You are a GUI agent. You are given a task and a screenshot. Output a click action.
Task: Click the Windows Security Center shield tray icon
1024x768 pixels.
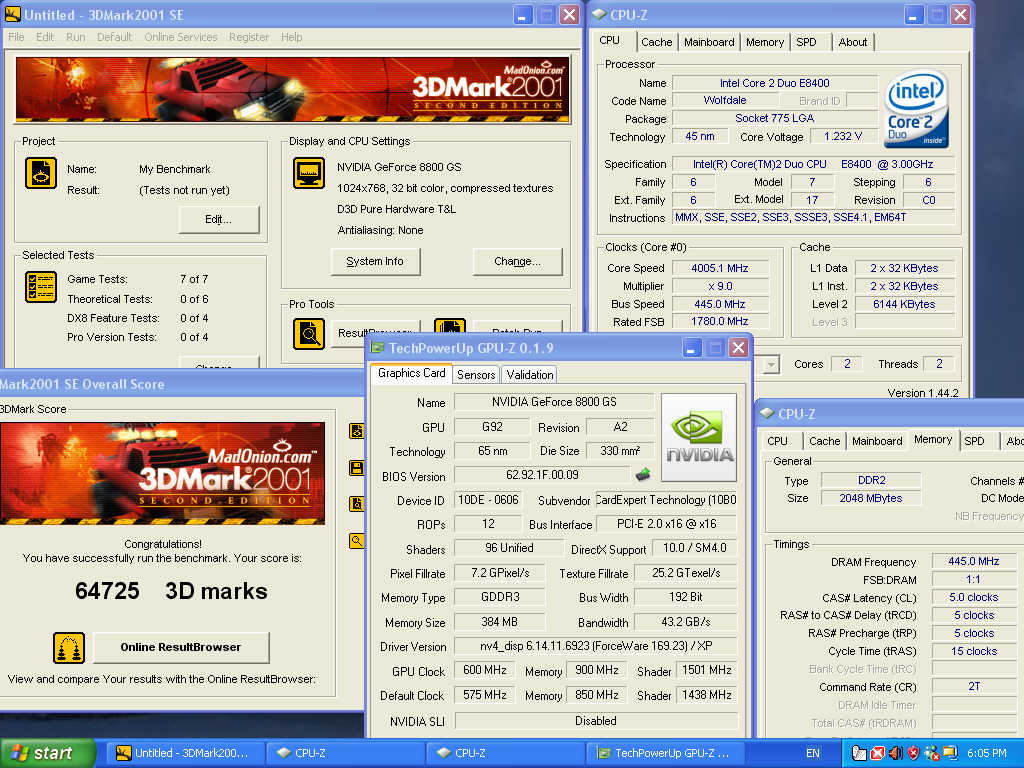pos(913,753)
